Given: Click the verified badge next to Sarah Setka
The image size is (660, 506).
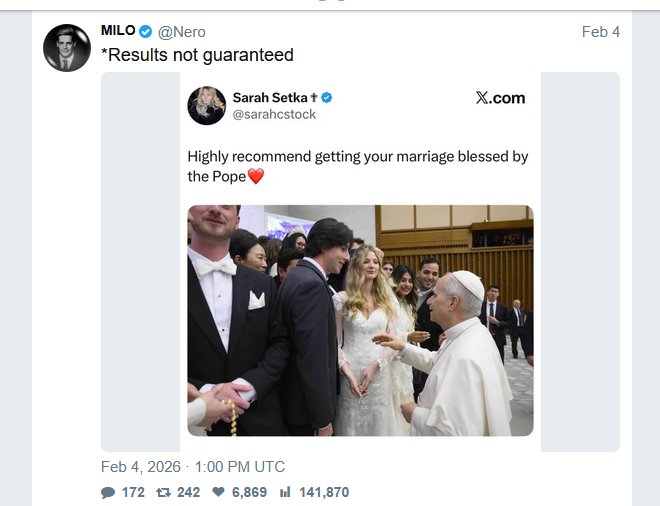Looking at the screenshot, I should coord(326,97).
